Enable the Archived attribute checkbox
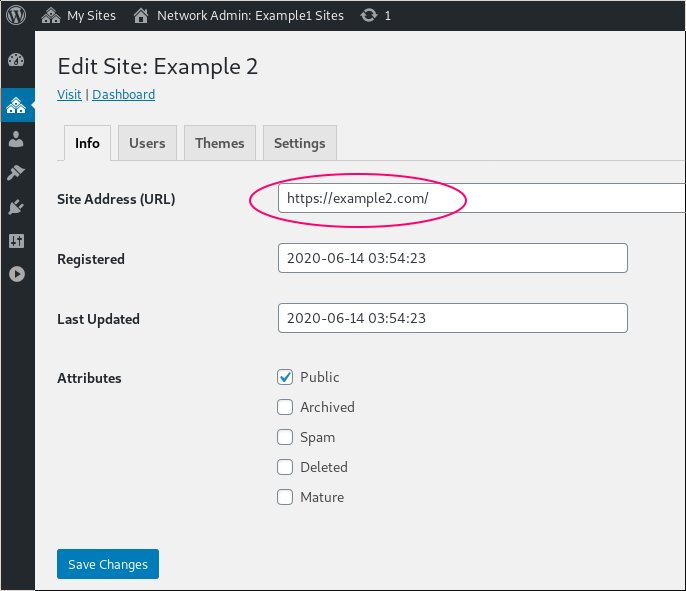The height and width of the screenshot is (591, 686). pyautogui.click(x=285, y=407)
